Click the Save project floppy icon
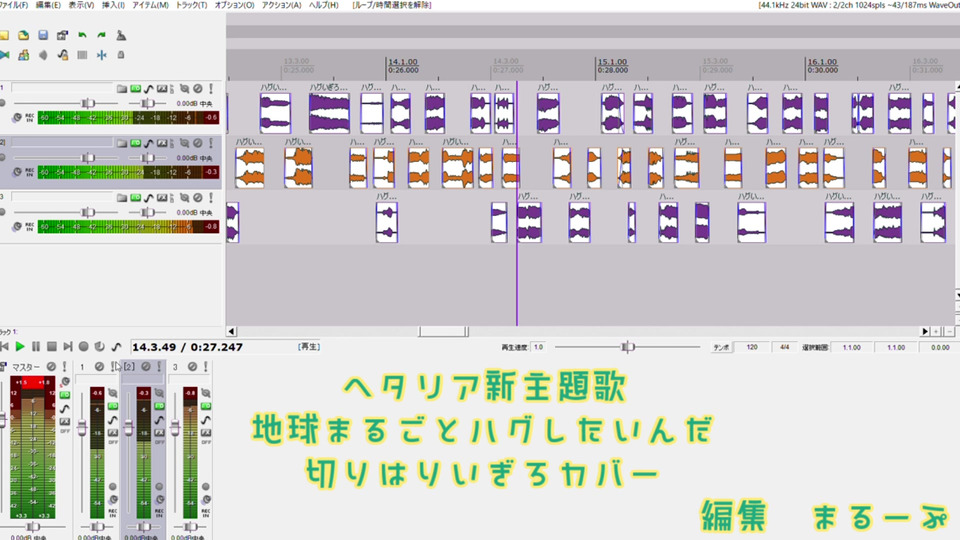The height and width of the screenshot is (540, 960). [43, 36]
